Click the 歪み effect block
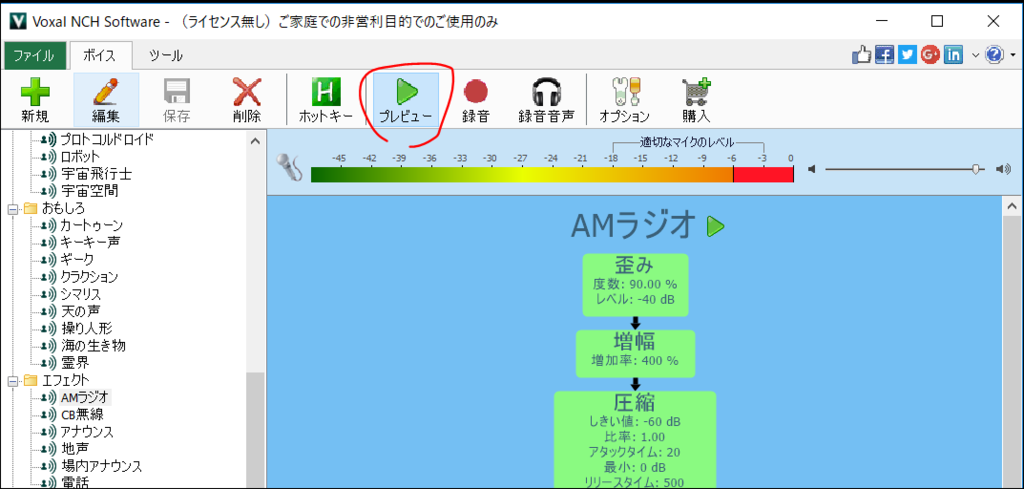The image size is (1024, 489). tap(635, 285)
